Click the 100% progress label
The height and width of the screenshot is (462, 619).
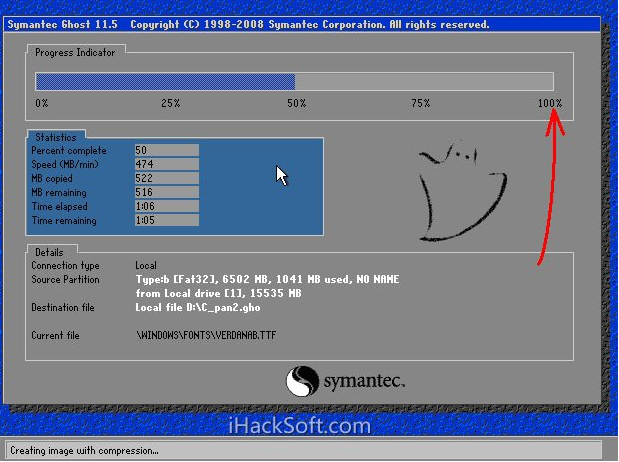click(x=549, y=104)
